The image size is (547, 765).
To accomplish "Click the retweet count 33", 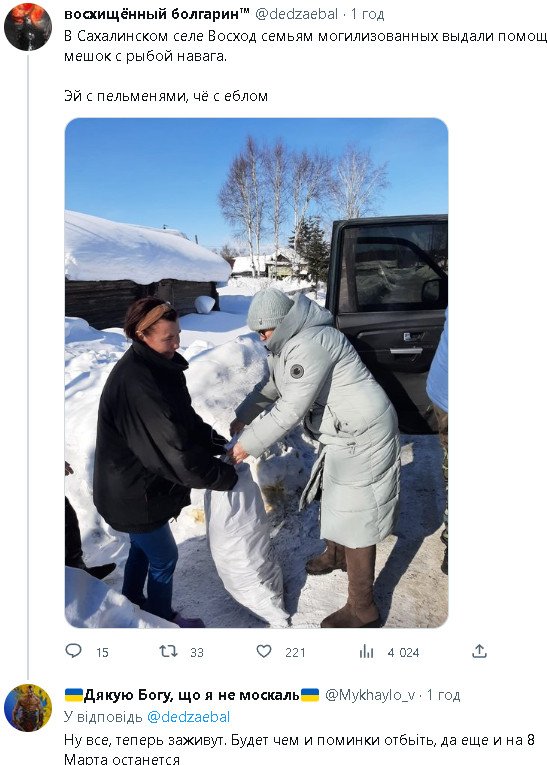I will [x=197, y=652].
